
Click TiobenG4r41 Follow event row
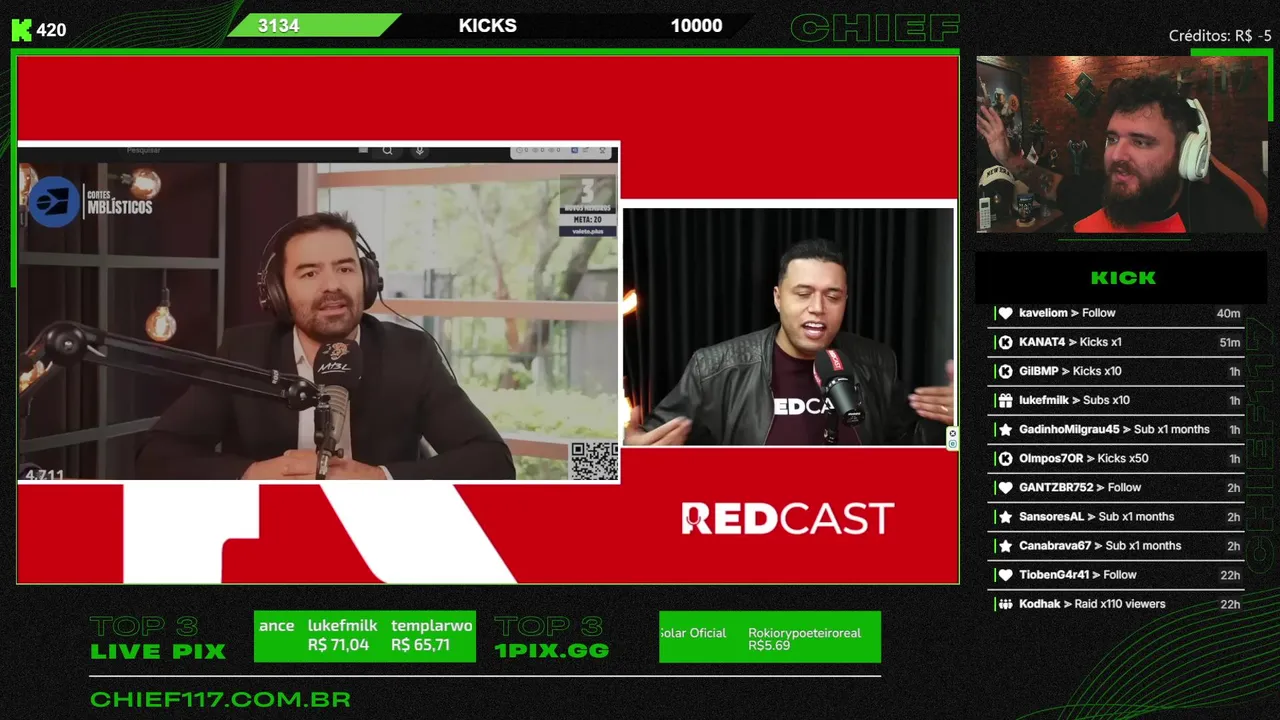1117,574
